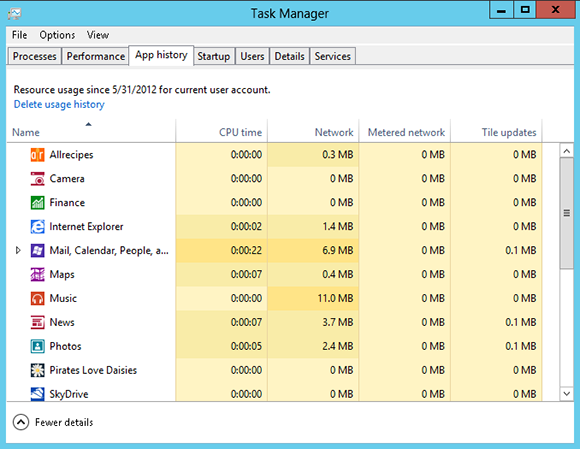Screen dimensions: 580x449
Task: Click the SkyDrive app icon
Action: pyautogui.click(x=37, y=394)
